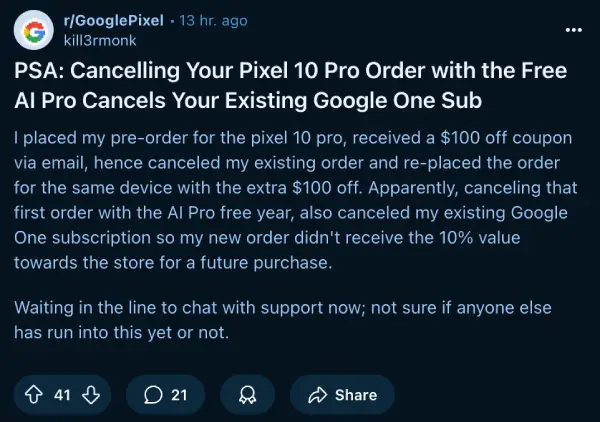Open comments via the speech bubble icon

point(153,394)
